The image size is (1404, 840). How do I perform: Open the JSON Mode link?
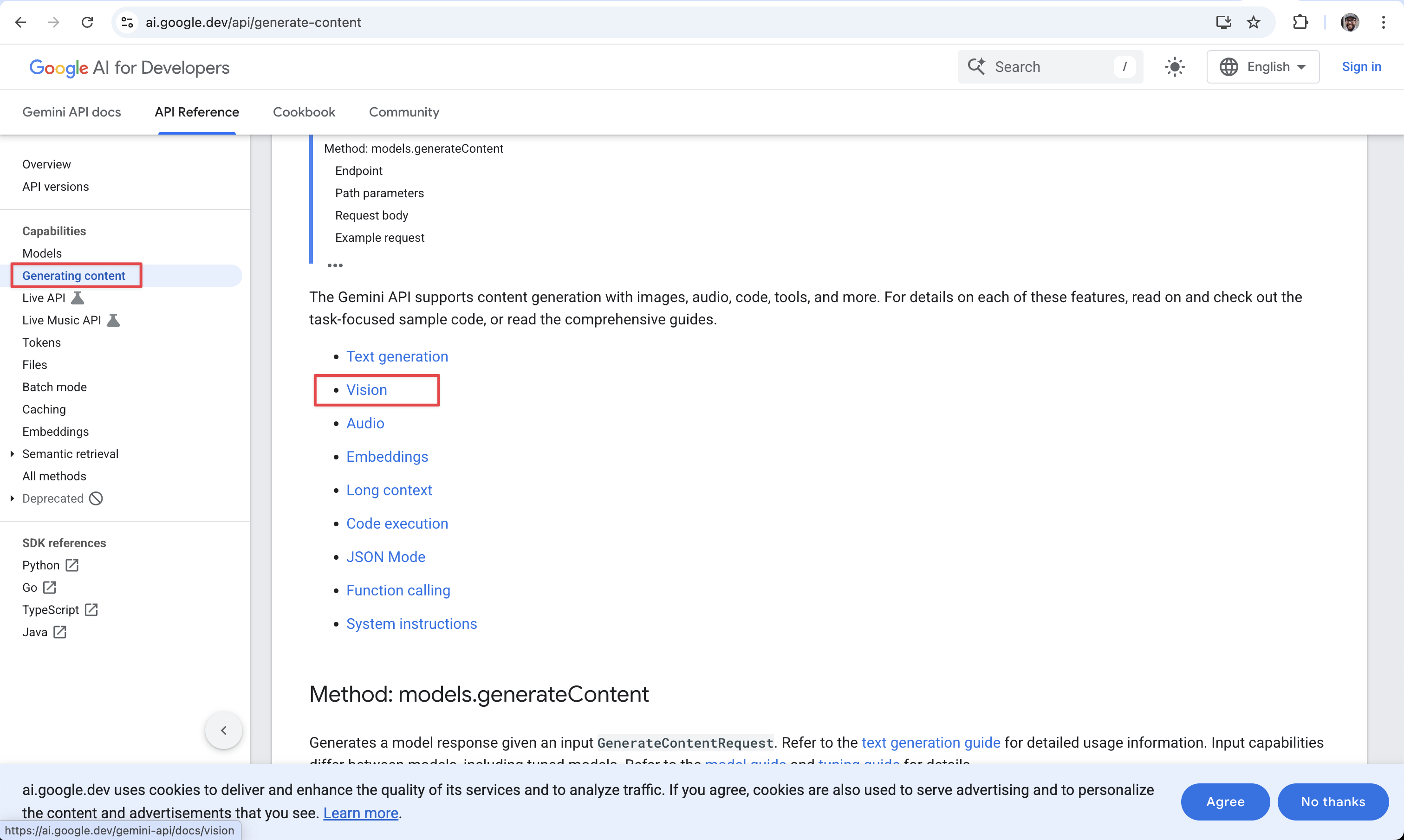pos(386,557)
